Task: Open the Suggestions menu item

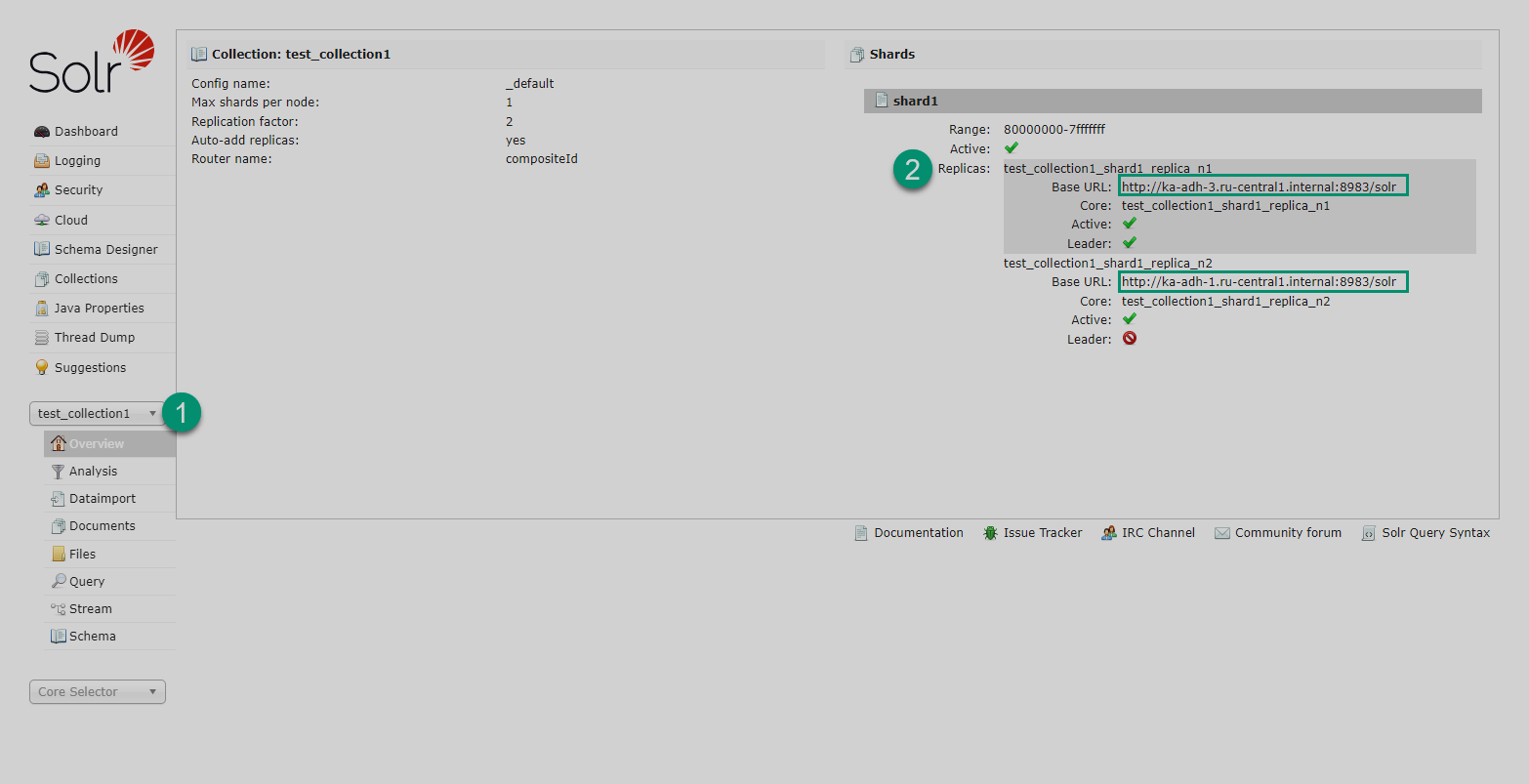Action: pyautogui.click(x=103, y=368)
